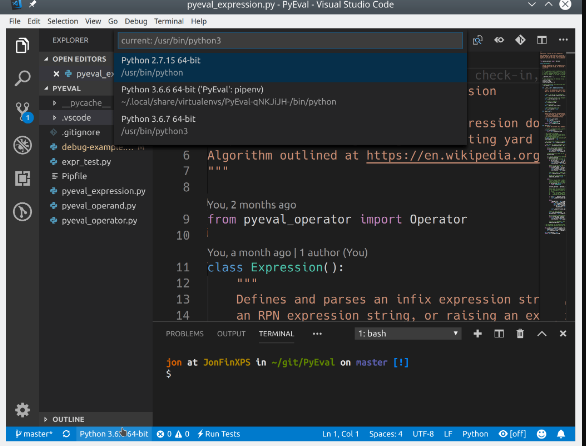Open notifications bell in status bar
Image resolution: width=586 pixels, height=446 pixels.
coord(561,434)
